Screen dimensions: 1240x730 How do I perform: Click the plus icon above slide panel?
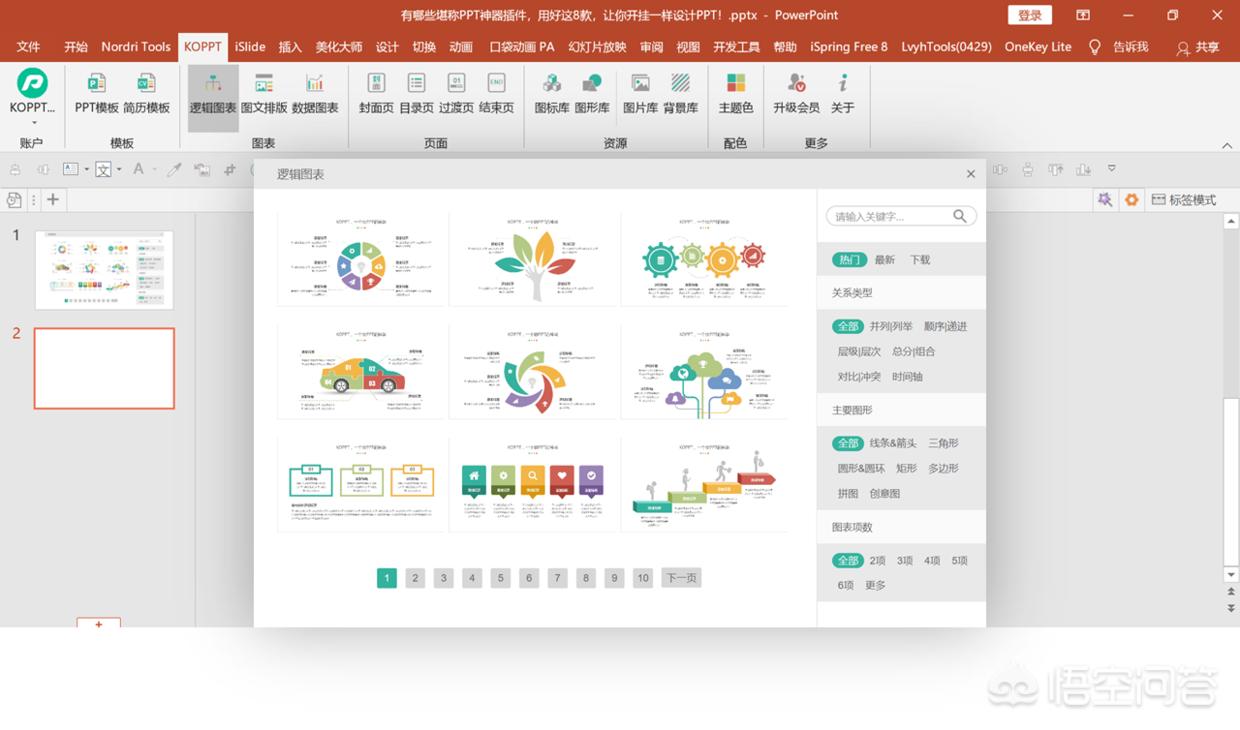pos(53,199)
